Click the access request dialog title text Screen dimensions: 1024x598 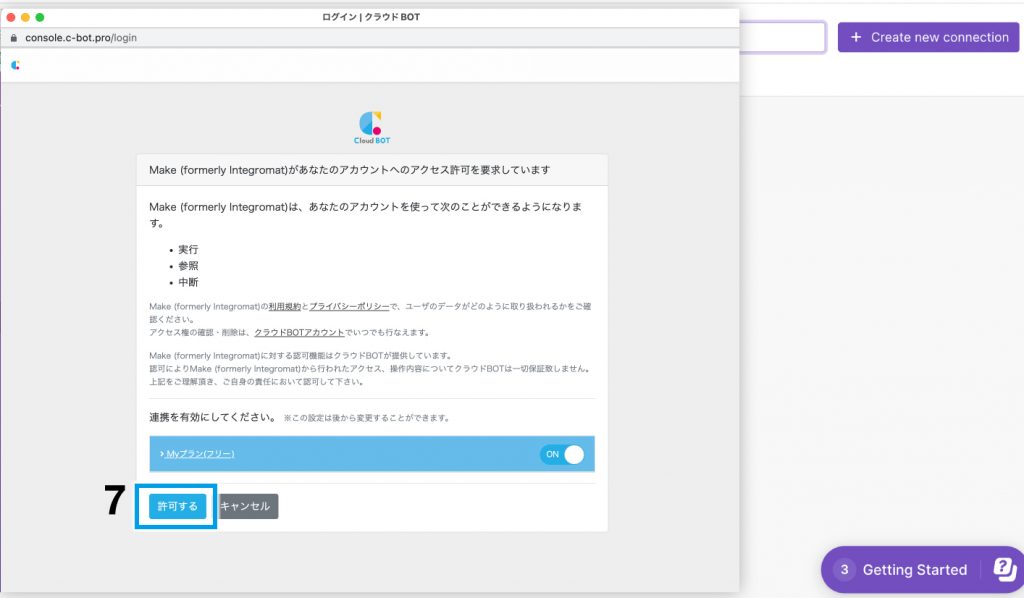(x=349, y=170)
